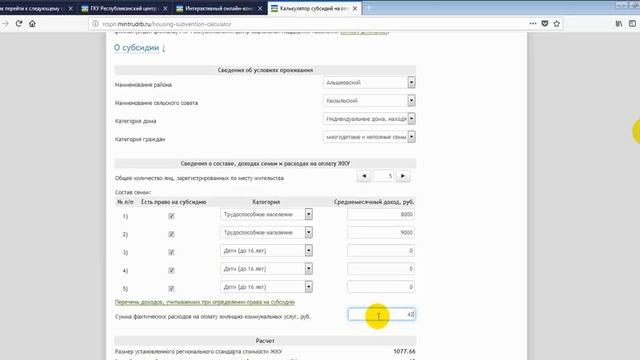
Task: Open the Категория граждан dropdown
Action: [369, 137]
